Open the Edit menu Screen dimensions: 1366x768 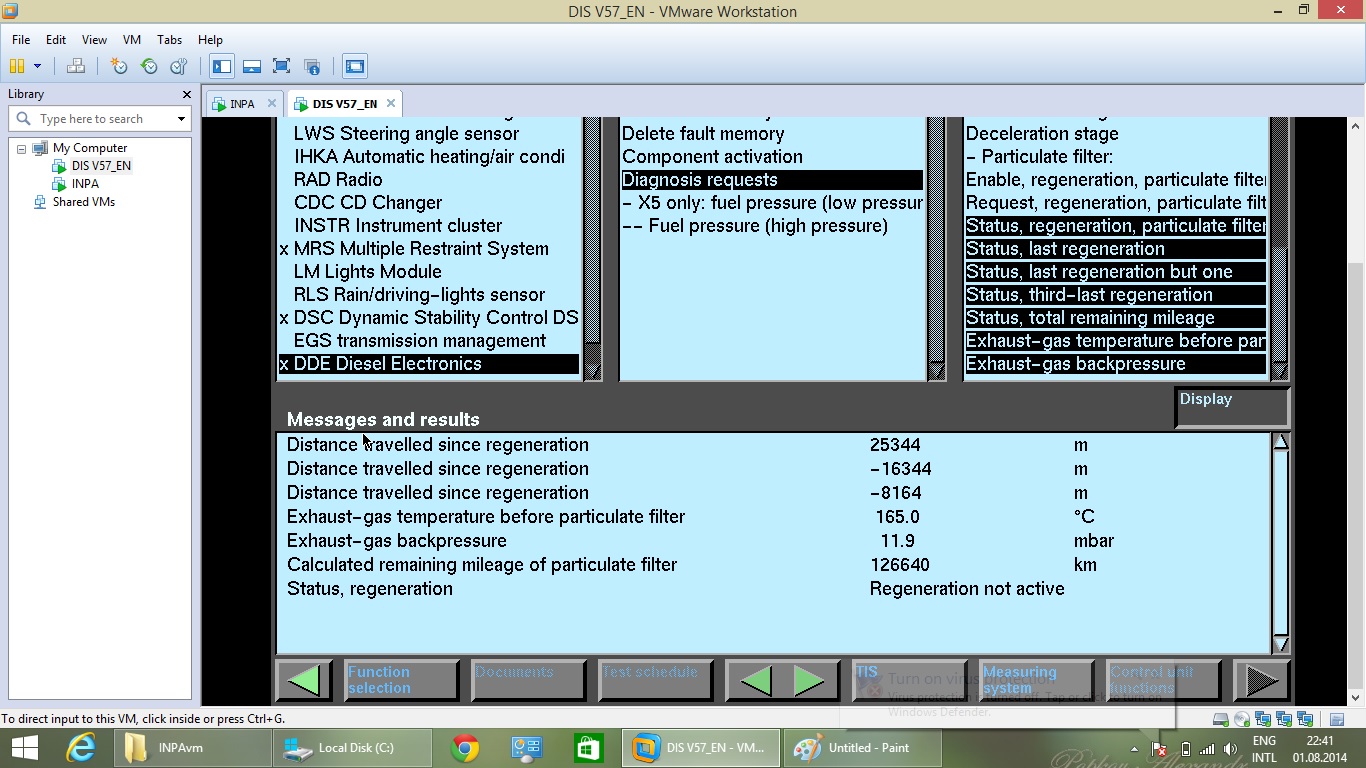click(56, 40)
